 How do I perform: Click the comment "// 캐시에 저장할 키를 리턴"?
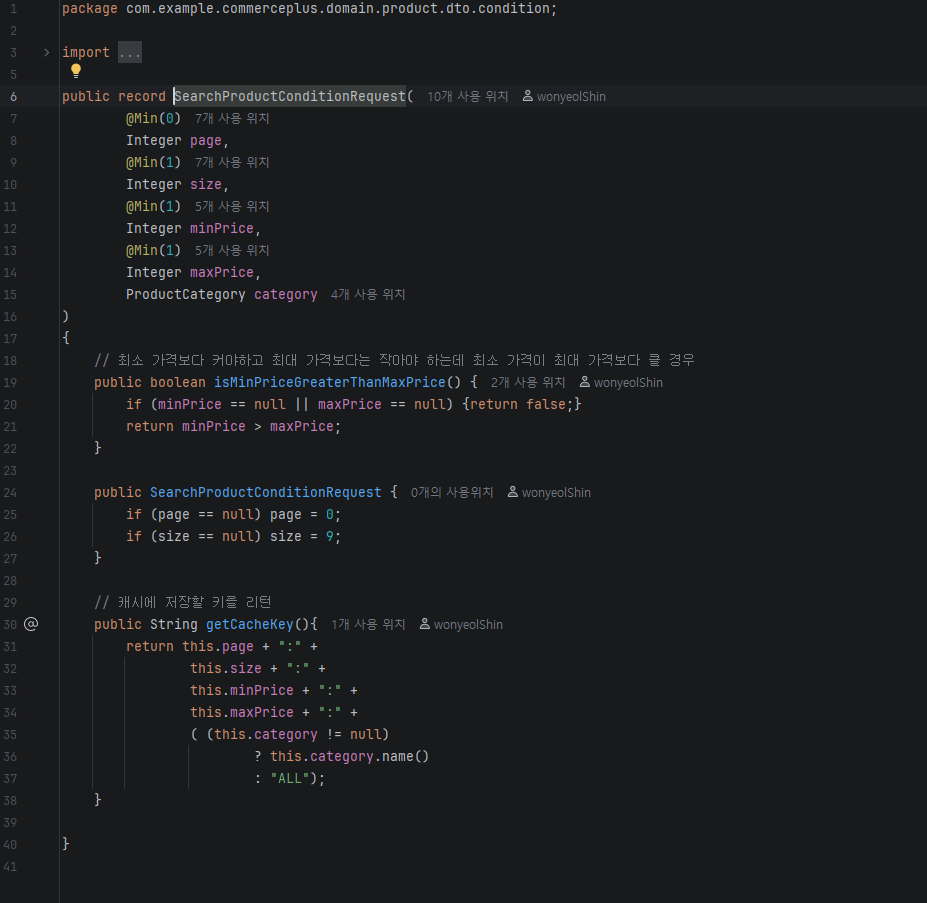pyautogui.click(x=183, y=602)
